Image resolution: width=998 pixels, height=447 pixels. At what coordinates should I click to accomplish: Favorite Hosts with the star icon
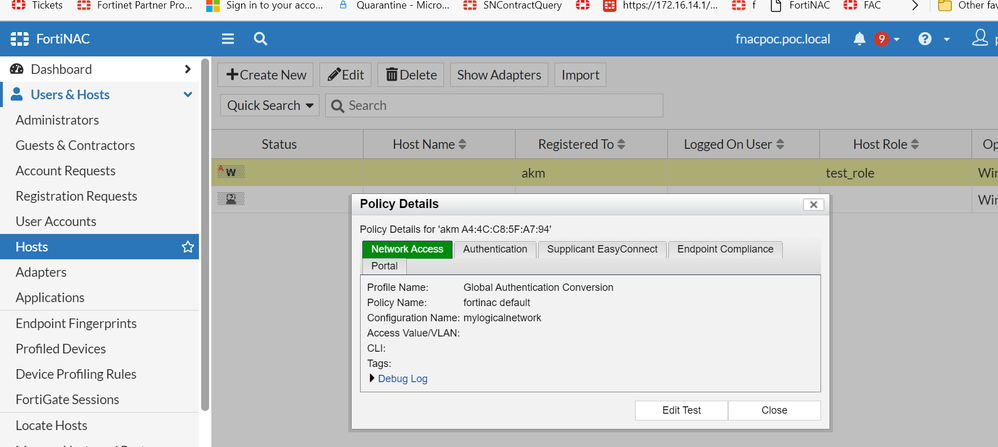[187, 247]
